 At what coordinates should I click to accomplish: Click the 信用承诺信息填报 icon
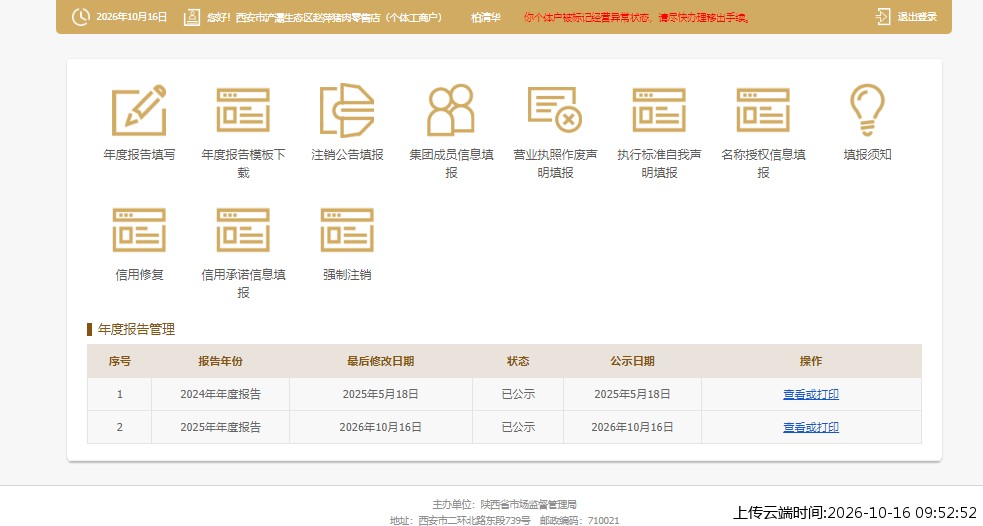[x=243, y=230]
